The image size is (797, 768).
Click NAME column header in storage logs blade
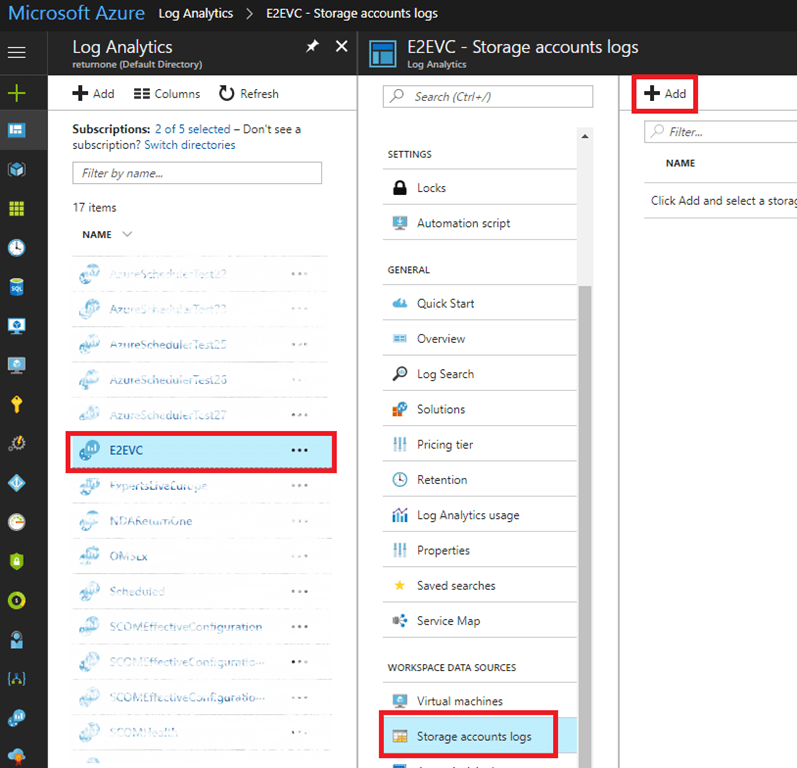click(680, 163)
